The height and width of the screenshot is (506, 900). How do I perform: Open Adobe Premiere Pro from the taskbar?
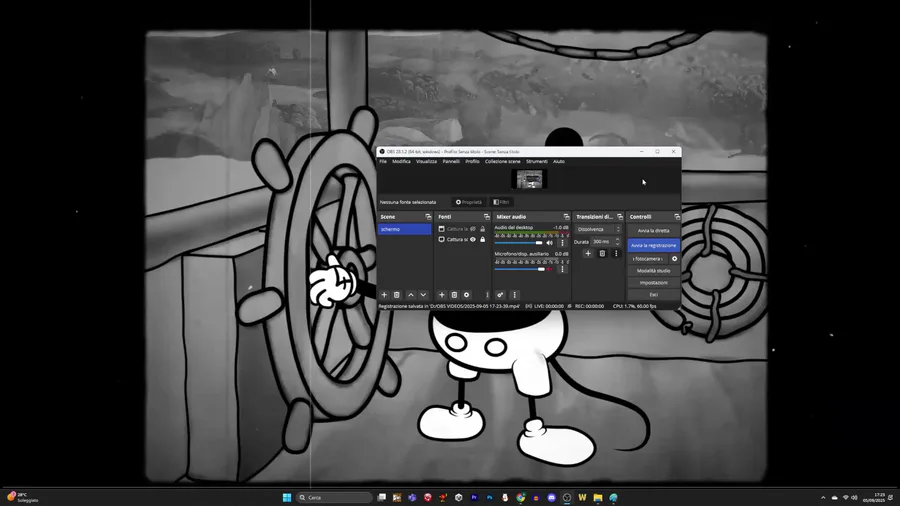pos(474,497)
